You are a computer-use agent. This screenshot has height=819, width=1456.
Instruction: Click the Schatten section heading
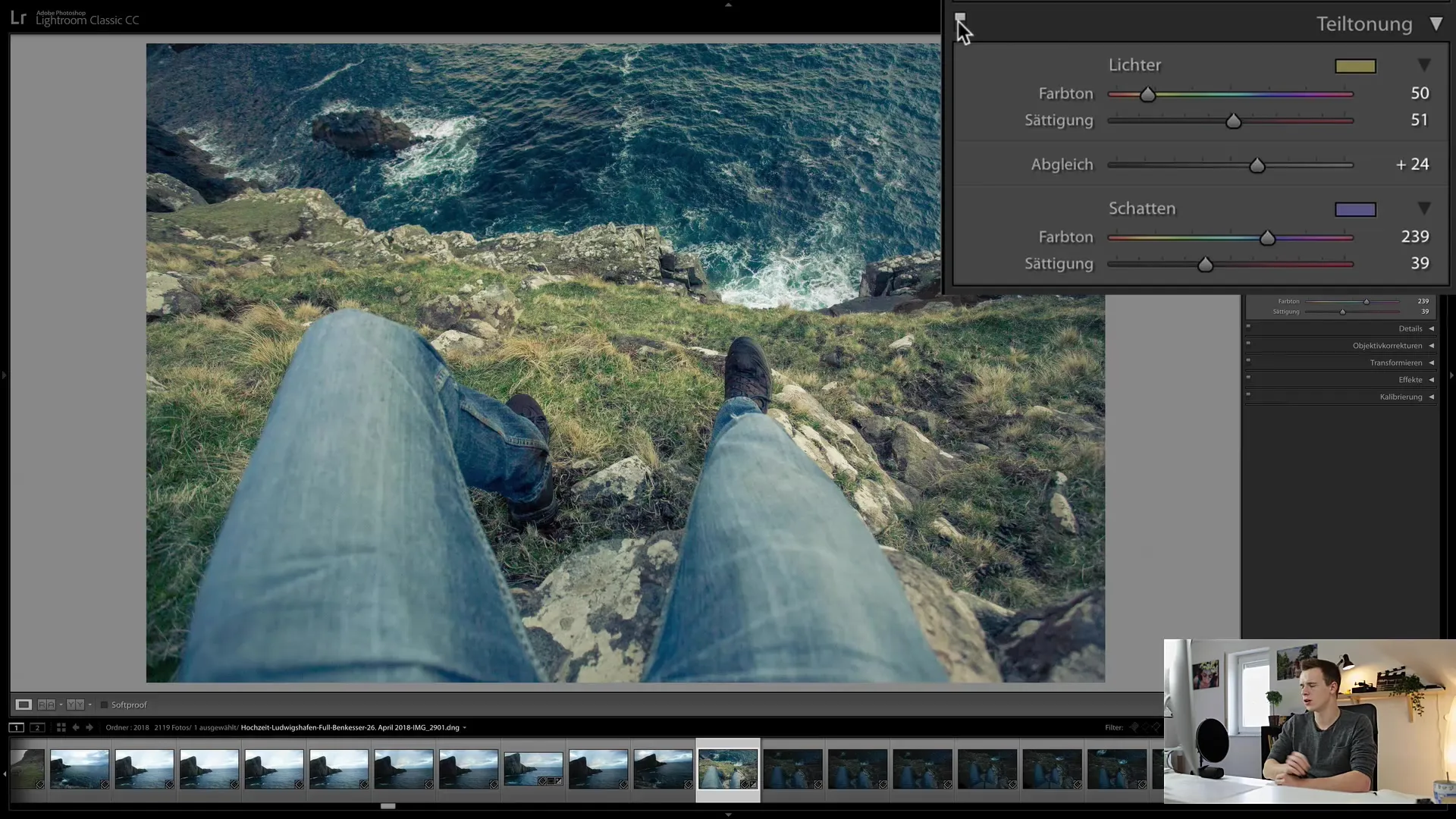tap(1142, 209)
